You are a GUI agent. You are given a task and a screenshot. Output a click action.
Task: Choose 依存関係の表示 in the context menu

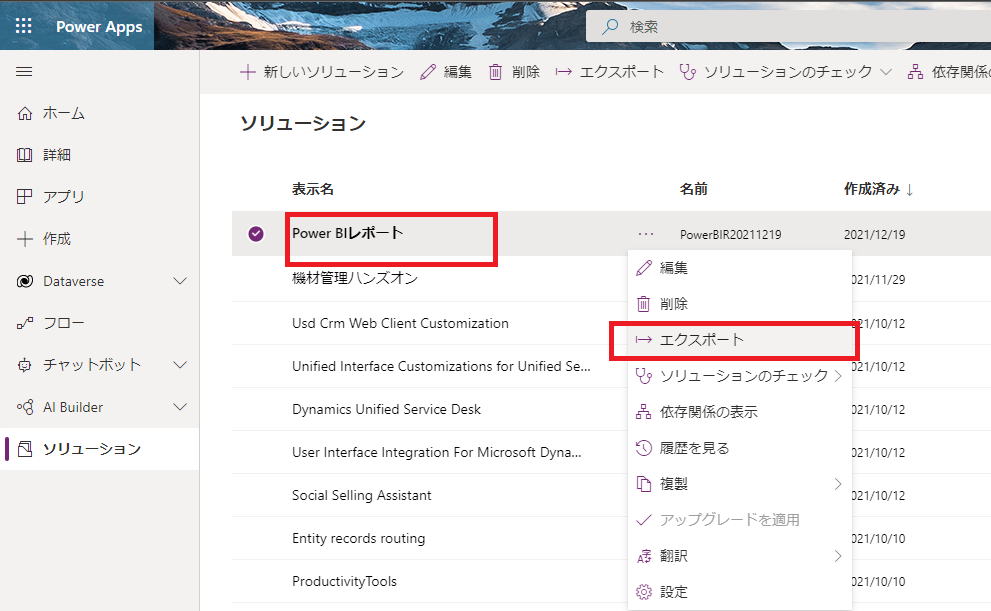(x=740, y=412)
